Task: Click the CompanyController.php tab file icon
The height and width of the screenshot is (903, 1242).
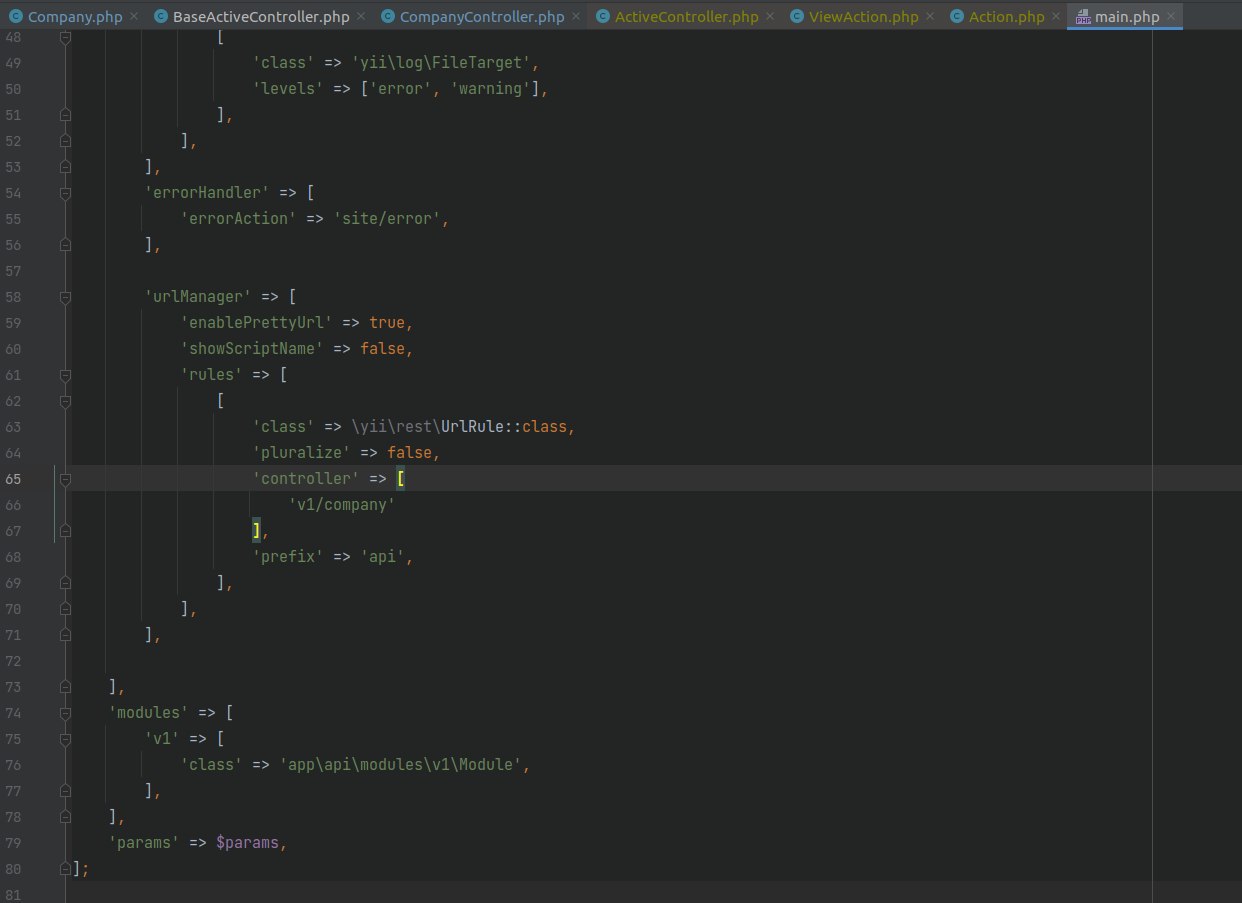Action: point(387,17)
